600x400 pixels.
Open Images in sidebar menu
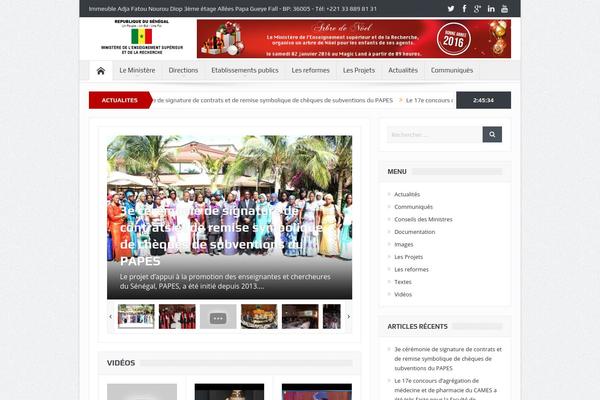point(404,245)
